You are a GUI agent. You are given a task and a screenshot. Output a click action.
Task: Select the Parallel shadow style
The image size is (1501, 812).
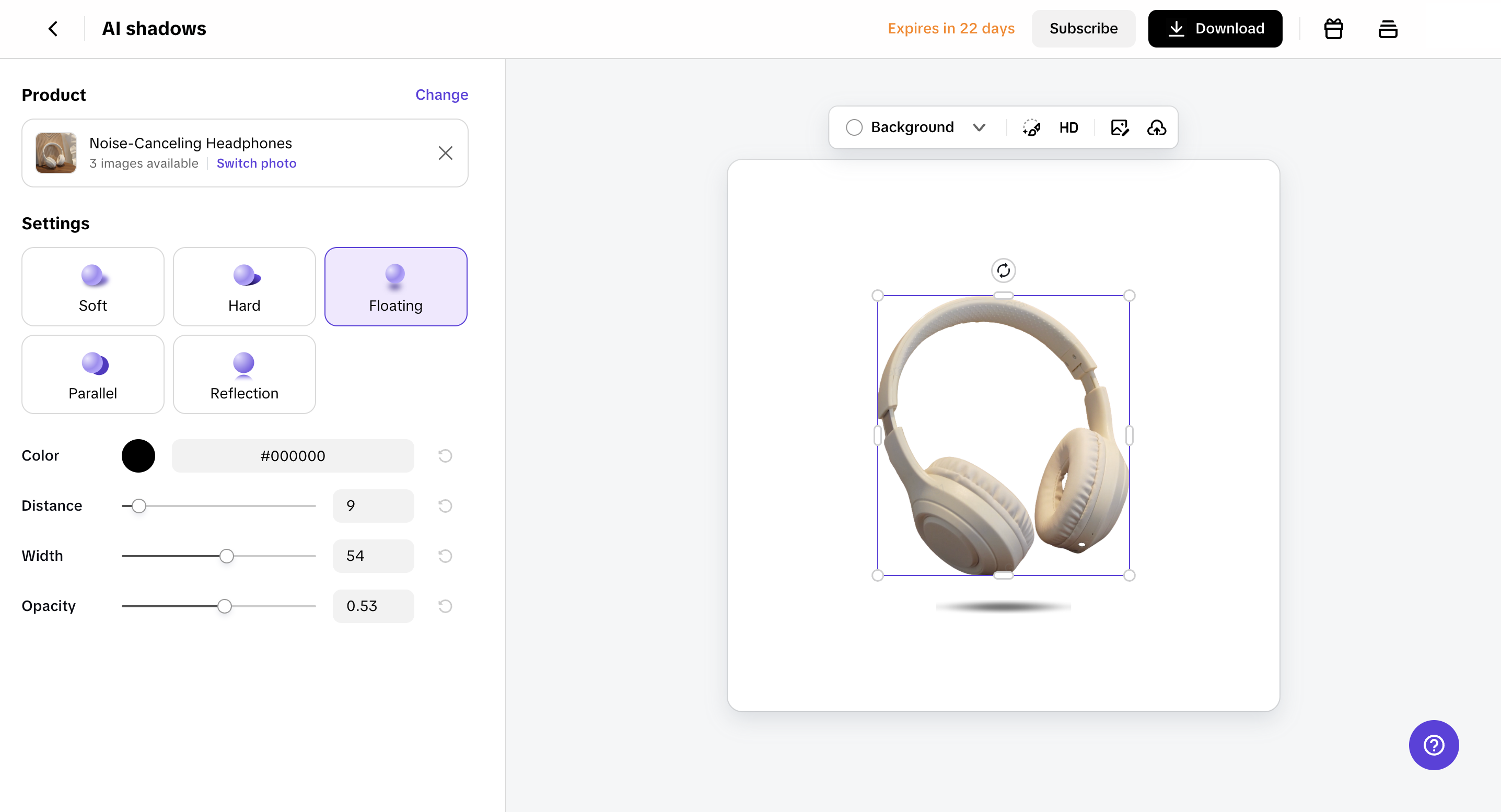pos(92,374)
